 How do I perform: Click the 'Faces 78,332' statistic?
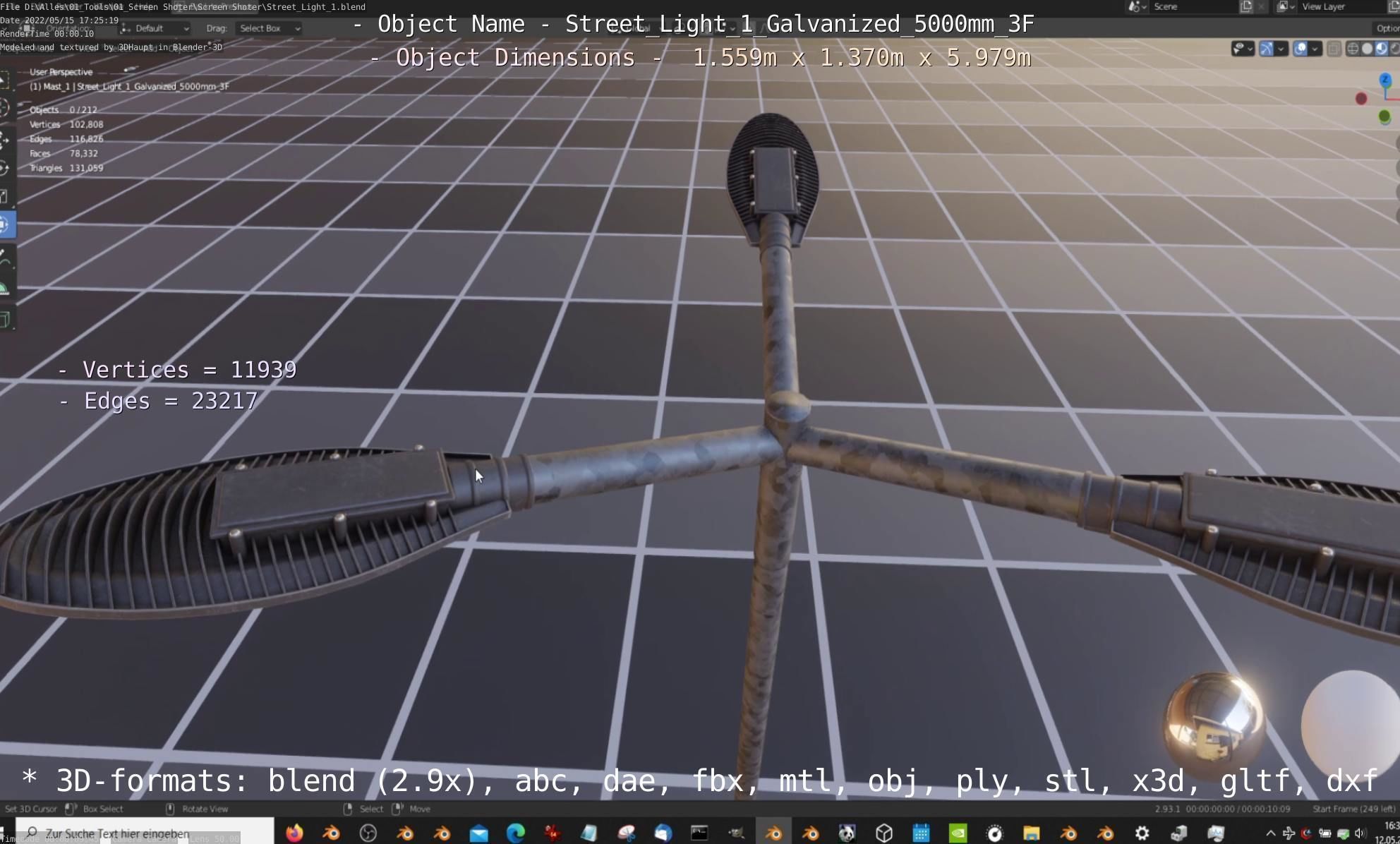pos(64,153)
